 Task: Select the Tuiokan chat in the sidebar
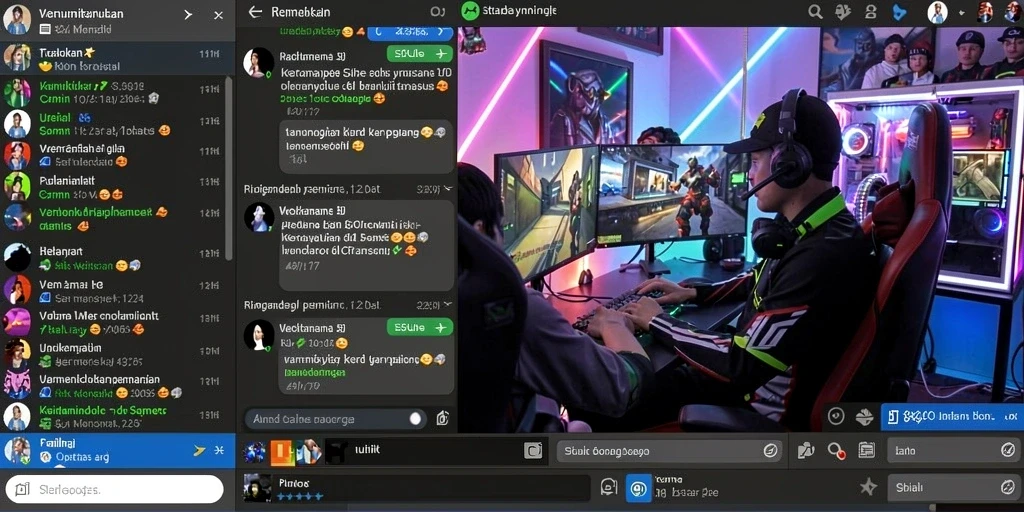coord(118,59)
